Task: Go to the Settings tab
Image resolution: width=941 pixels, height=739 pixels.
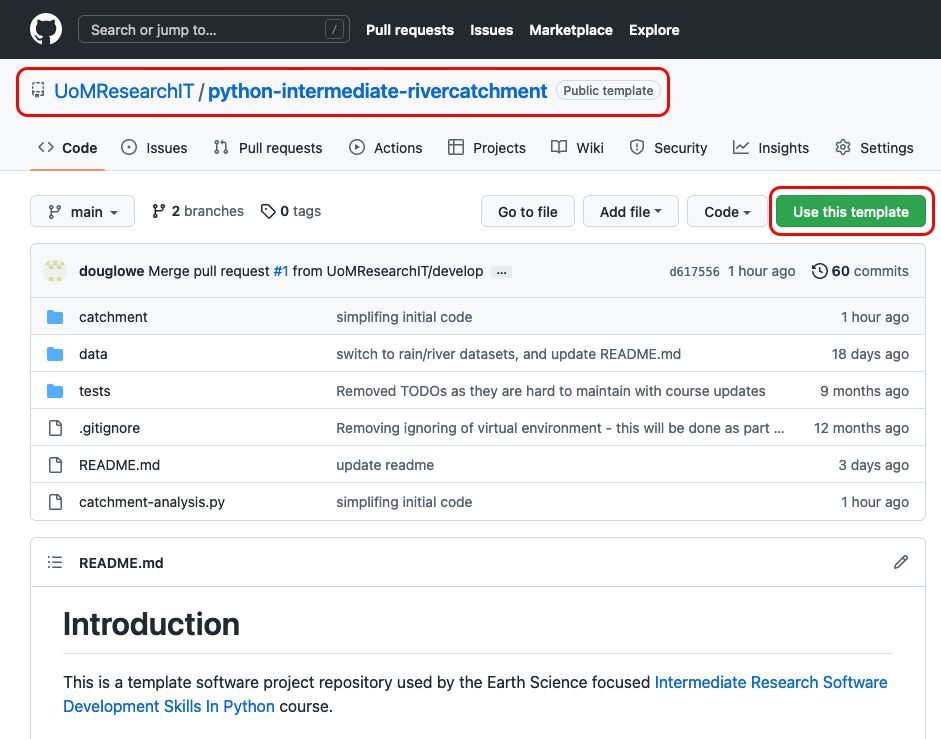Action: (874, 148)
